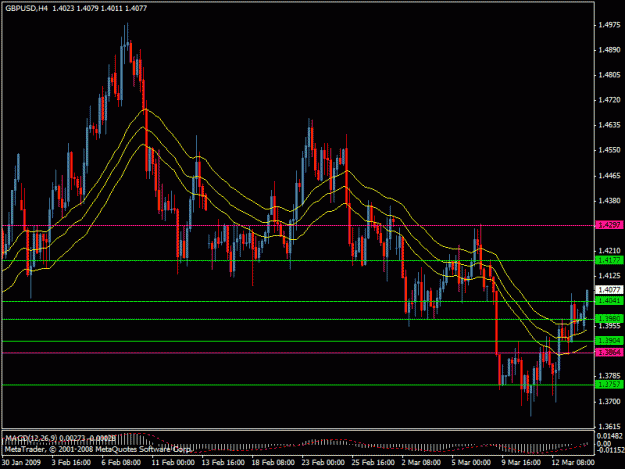Select the 1.4041 green price level label

[x=609, y=300]
